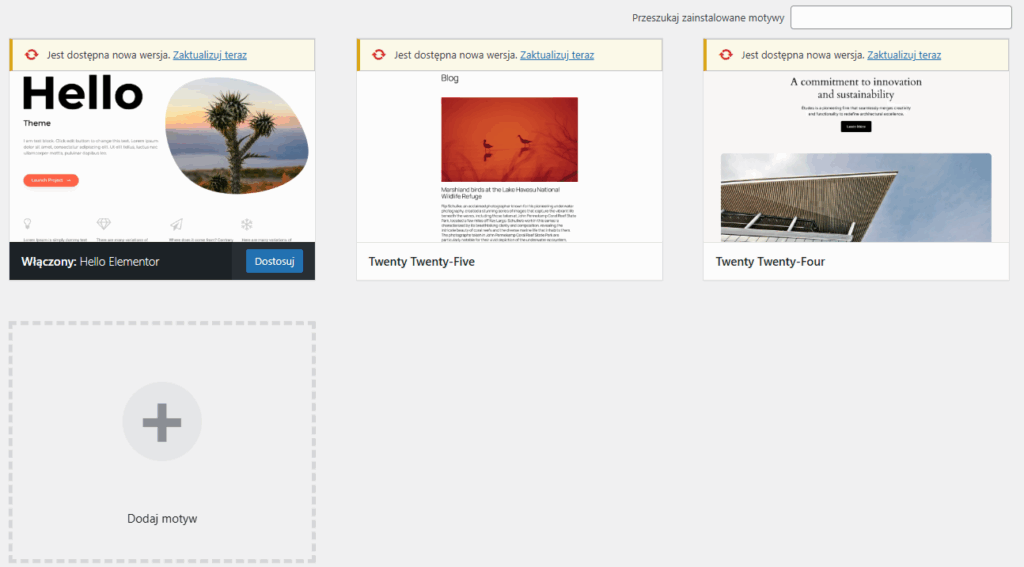
Task: Click Zaktualizuj teraz for Twenty Twenty-Five
Action: tap(557, 55)
